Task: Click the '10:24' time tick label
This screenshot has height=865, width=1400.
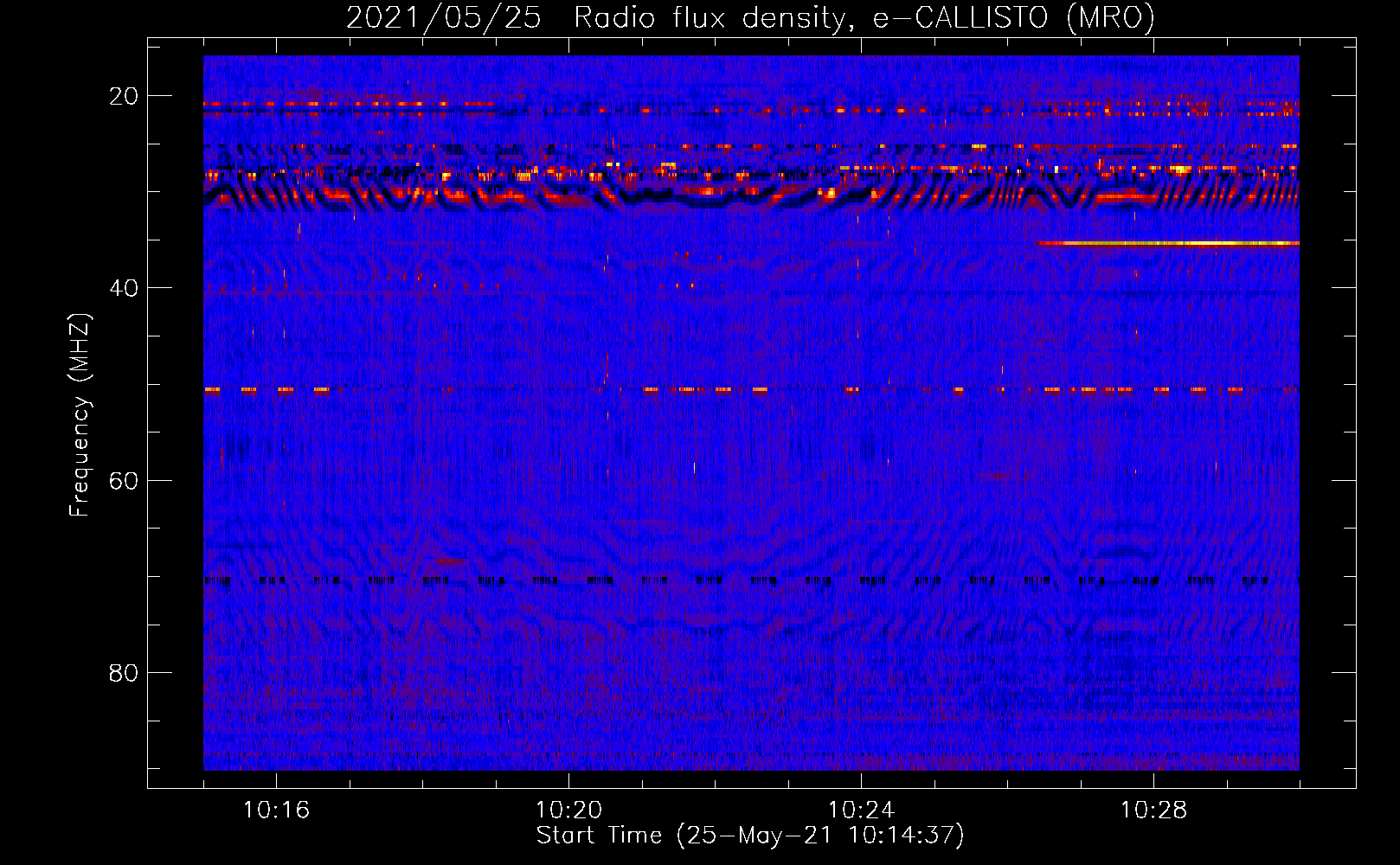Action: (861, 811)
